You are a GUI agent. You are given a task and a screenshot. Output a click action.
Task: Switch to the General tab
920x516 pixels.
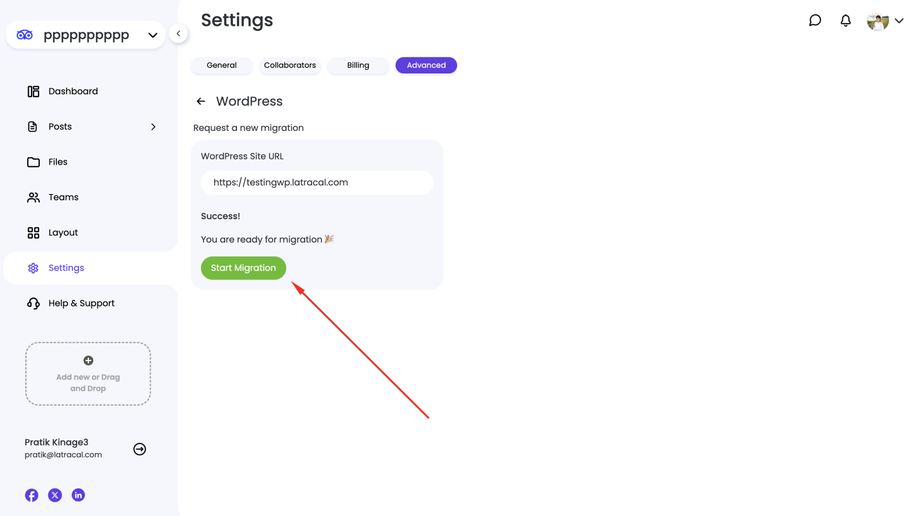pyautogui.click(x=222, y=65)
